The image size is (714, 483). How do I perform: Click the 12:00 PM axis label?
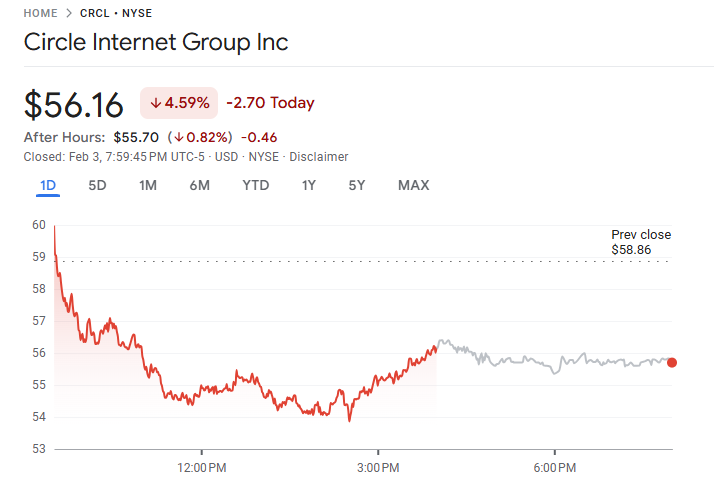coord(201,468)
